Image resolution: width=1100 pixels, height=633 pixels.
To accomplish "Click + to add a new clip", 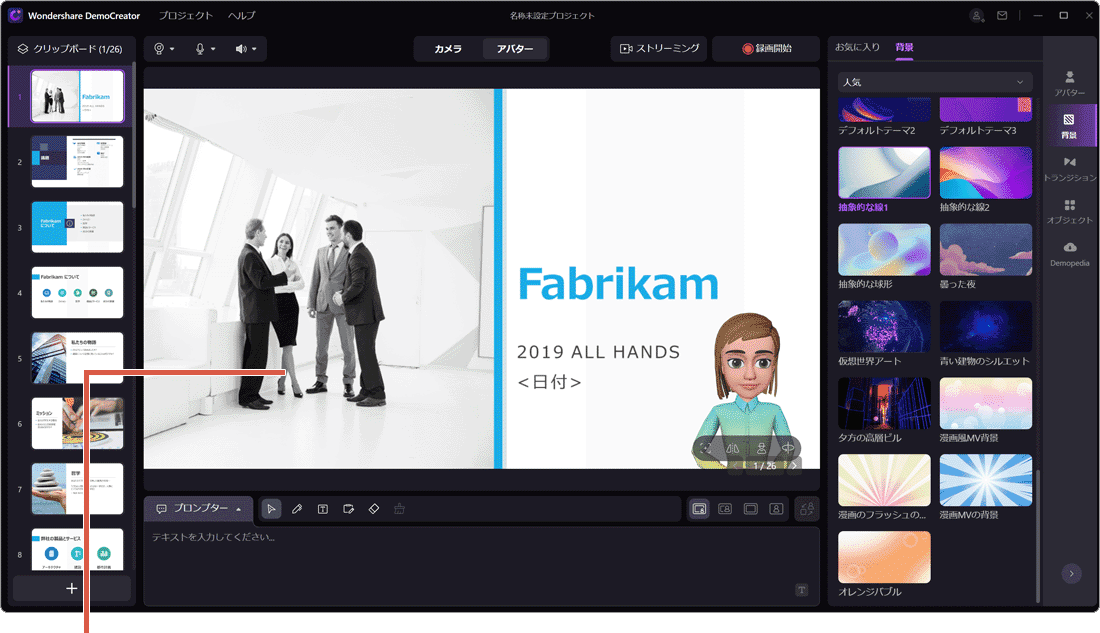I will [x=70, y=589].
